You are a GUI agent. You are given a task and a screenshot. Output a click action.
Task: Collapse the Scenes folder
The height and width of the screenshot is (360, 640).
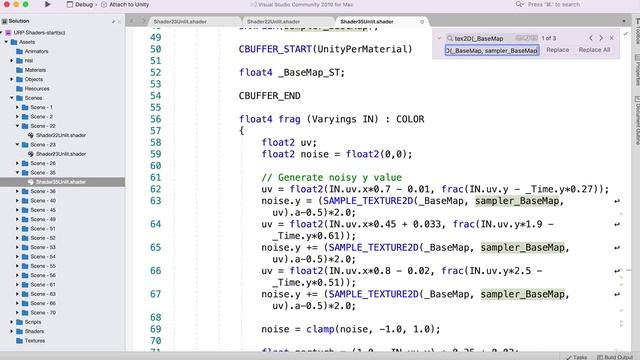tap(12, 98)
